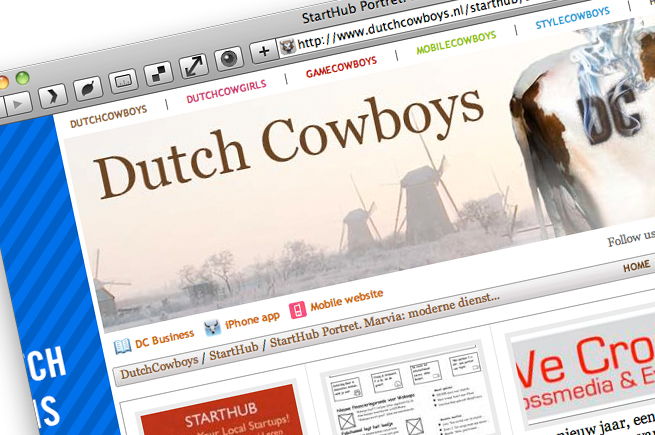655x435 pixels.
Task: Click the plus add bookmark button
Action: click(x=263, y=52)
